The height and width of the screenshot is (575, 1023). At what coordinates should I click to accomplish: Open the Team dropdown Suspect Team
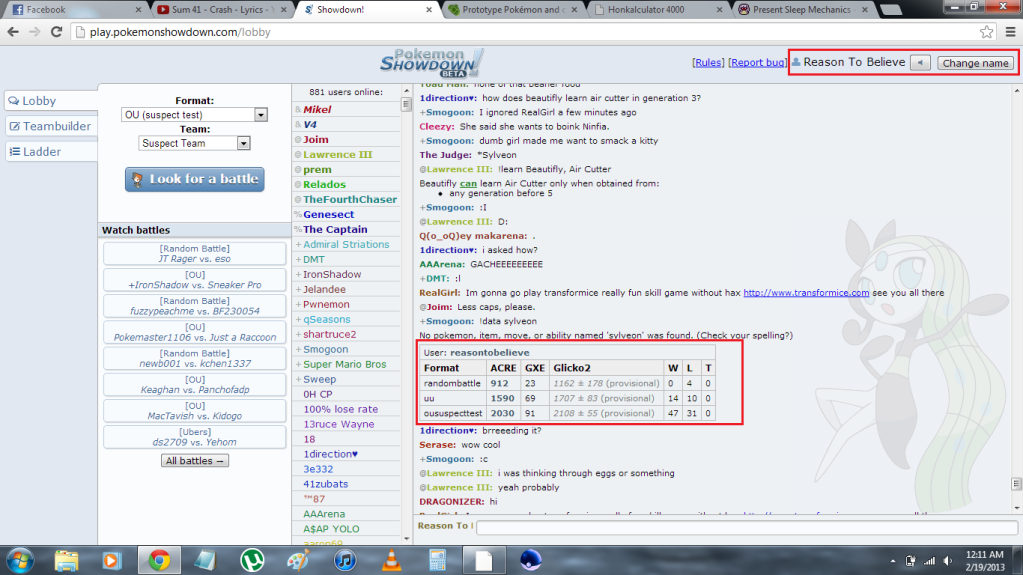[194, 144]
